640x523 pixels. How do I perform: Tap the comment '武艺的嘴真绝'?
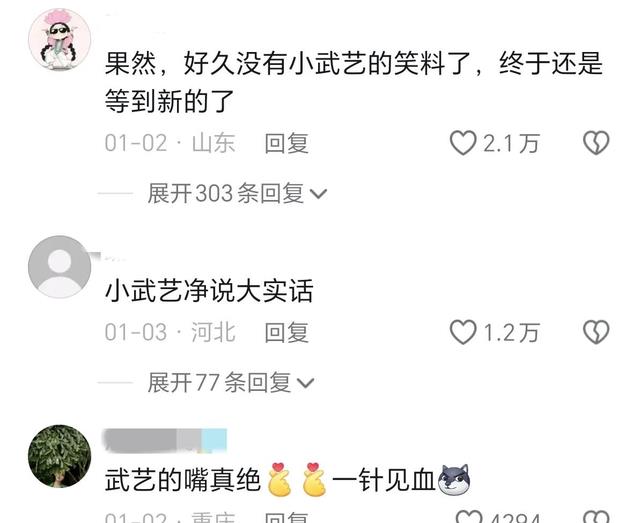pyautogui.click(x=183, y=480)
